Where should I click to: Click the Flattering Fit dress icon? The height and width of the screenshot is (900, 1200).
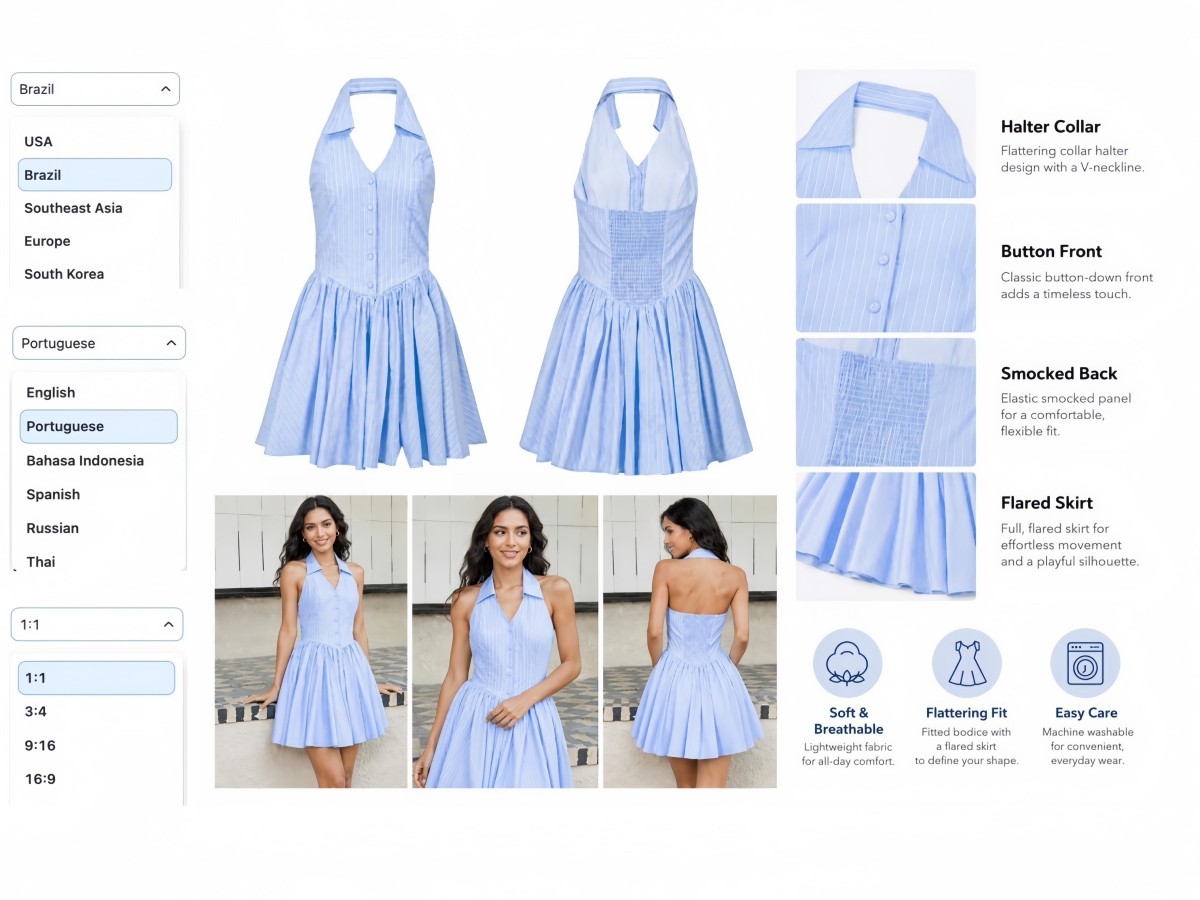point(967,663)
